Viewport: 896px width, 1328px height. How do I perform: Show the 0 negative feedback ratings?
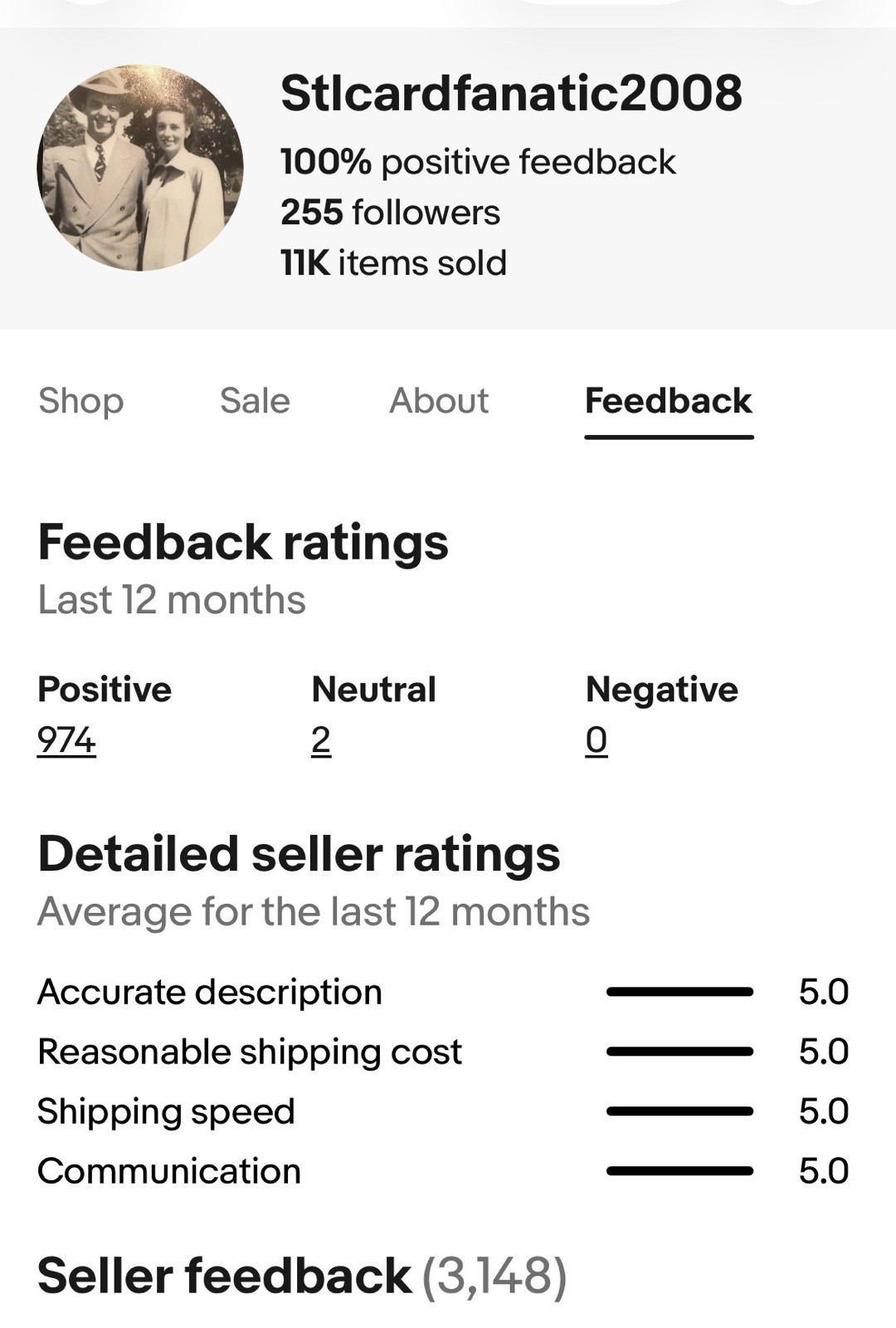click(x=596, y=740)
